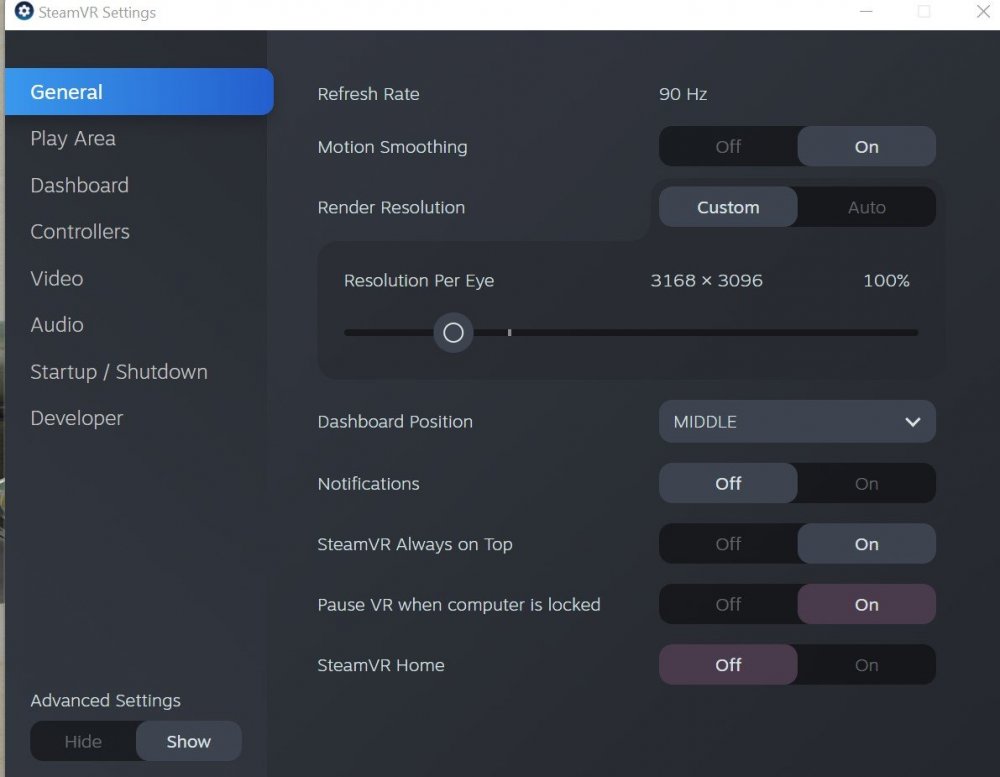Turn SteamVR Always on Top off
Image resolution: width=1000 pixels, height=777 pixels.
(x=728, y=545)
